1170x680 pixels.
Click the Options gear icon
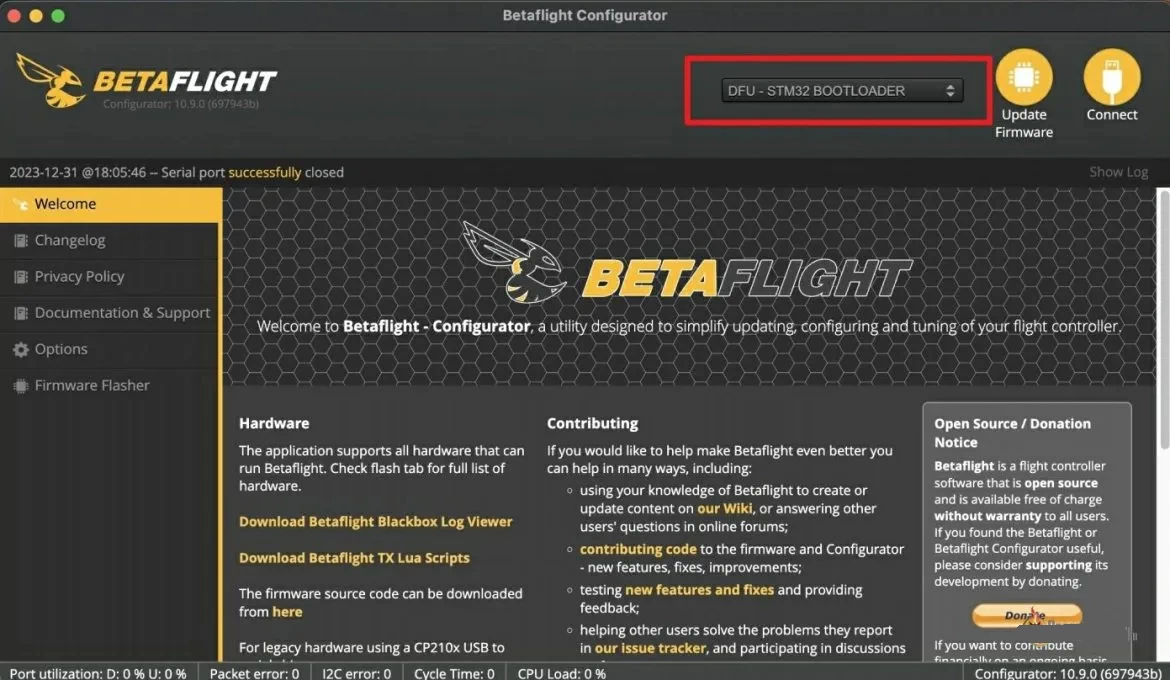click(20, 349)
